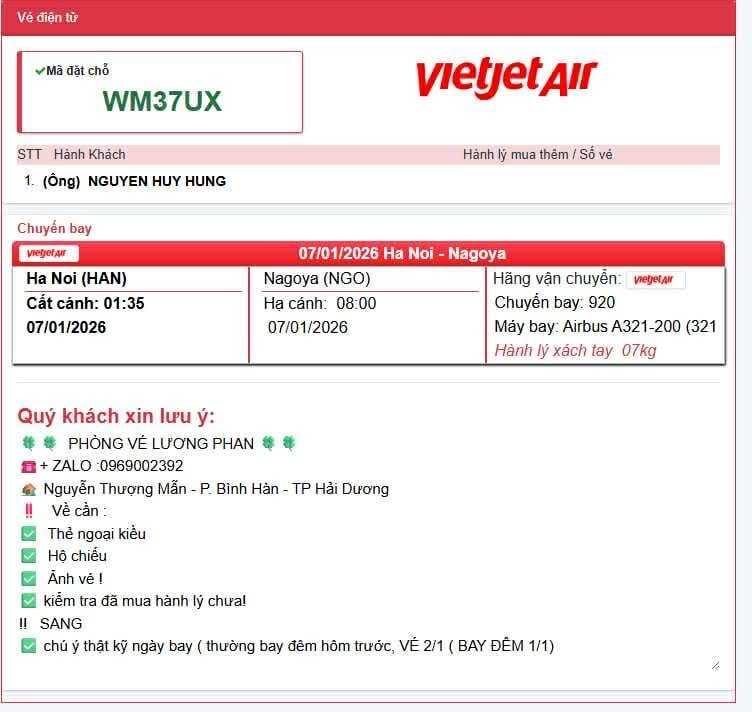Click the house icon beside the address
Viewport: 752px width, 712px height.
click(x=28, y=490)
